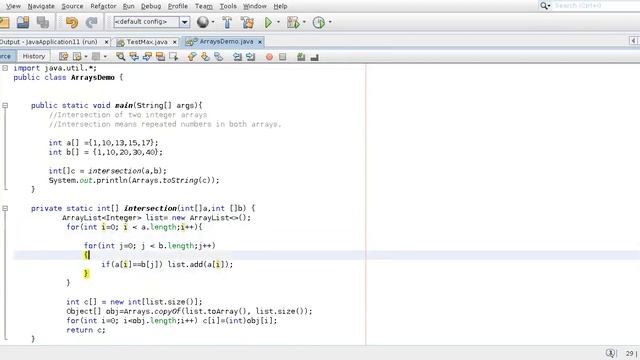The height and width of the screenshot is (360, 640).
Task: Click the Redo arrow icon
Action: pos(91,22)
